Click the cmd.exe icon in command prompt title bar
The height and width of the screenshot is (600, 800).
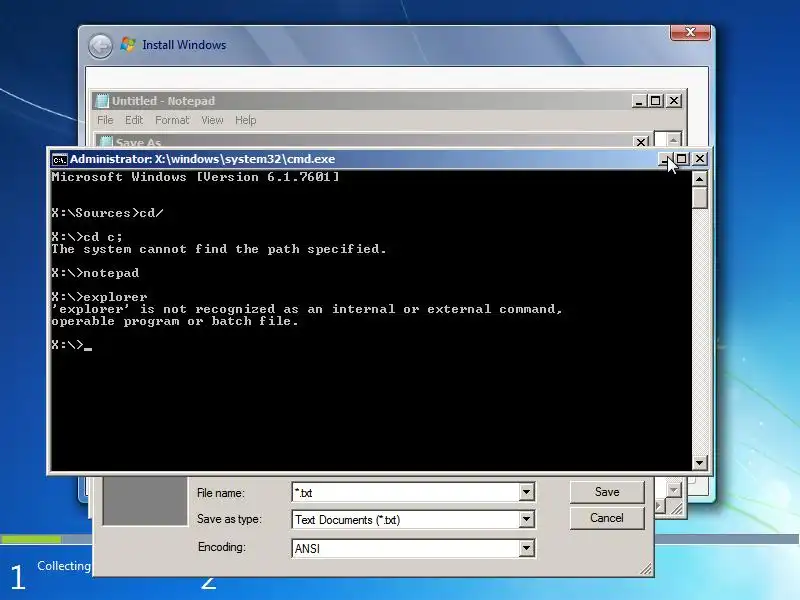59,160
